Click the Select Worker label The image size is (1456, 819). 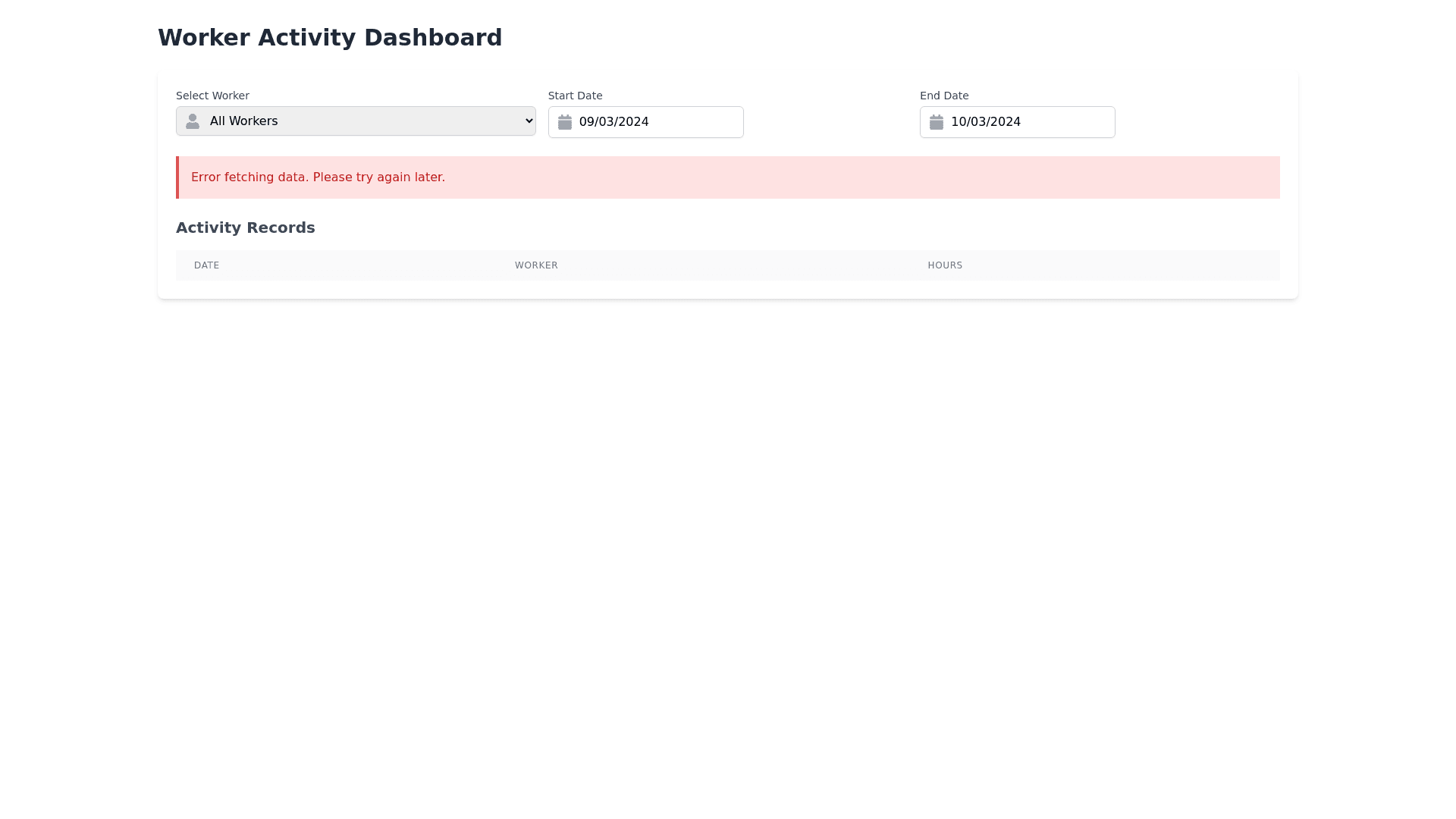pos(212,96)
